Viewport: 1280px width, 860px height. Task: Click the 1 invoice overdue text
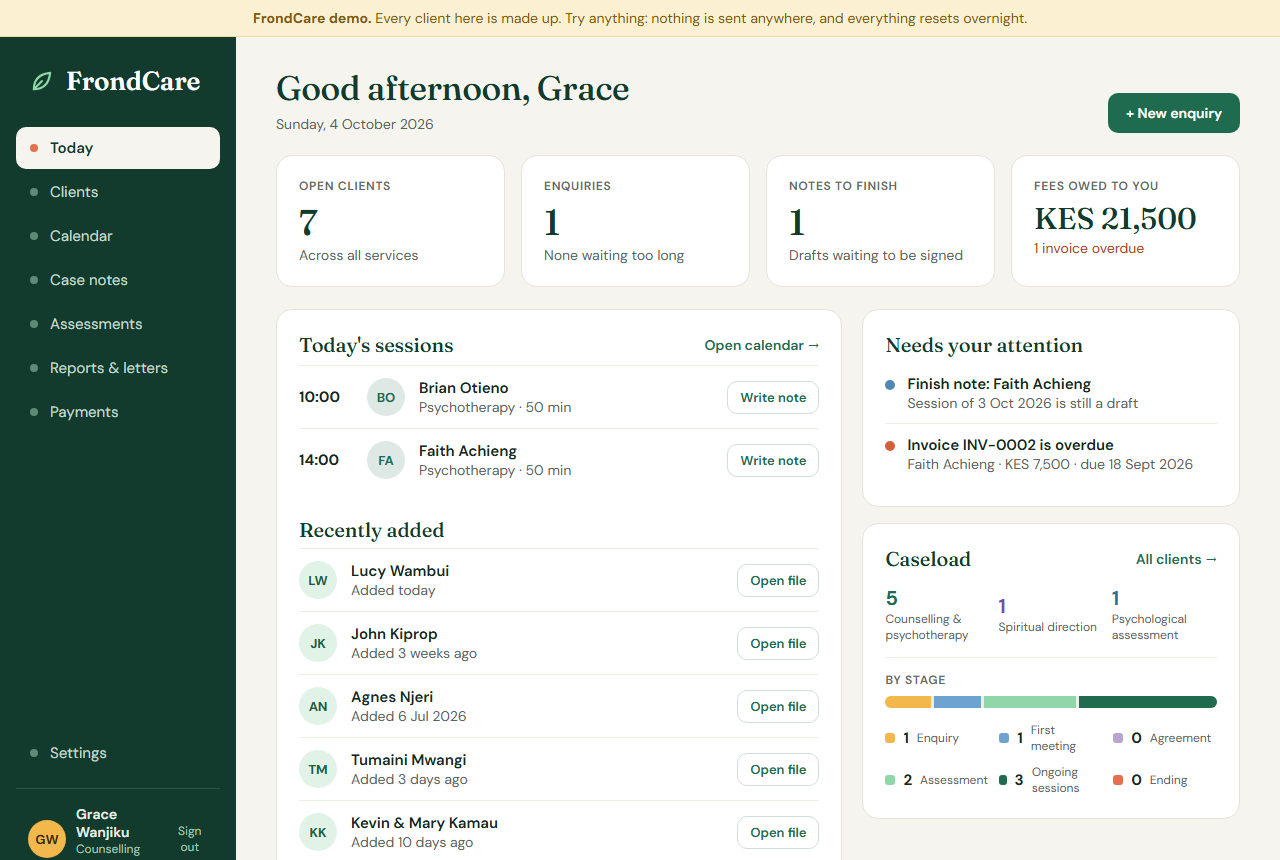[x=1089, y=248]
